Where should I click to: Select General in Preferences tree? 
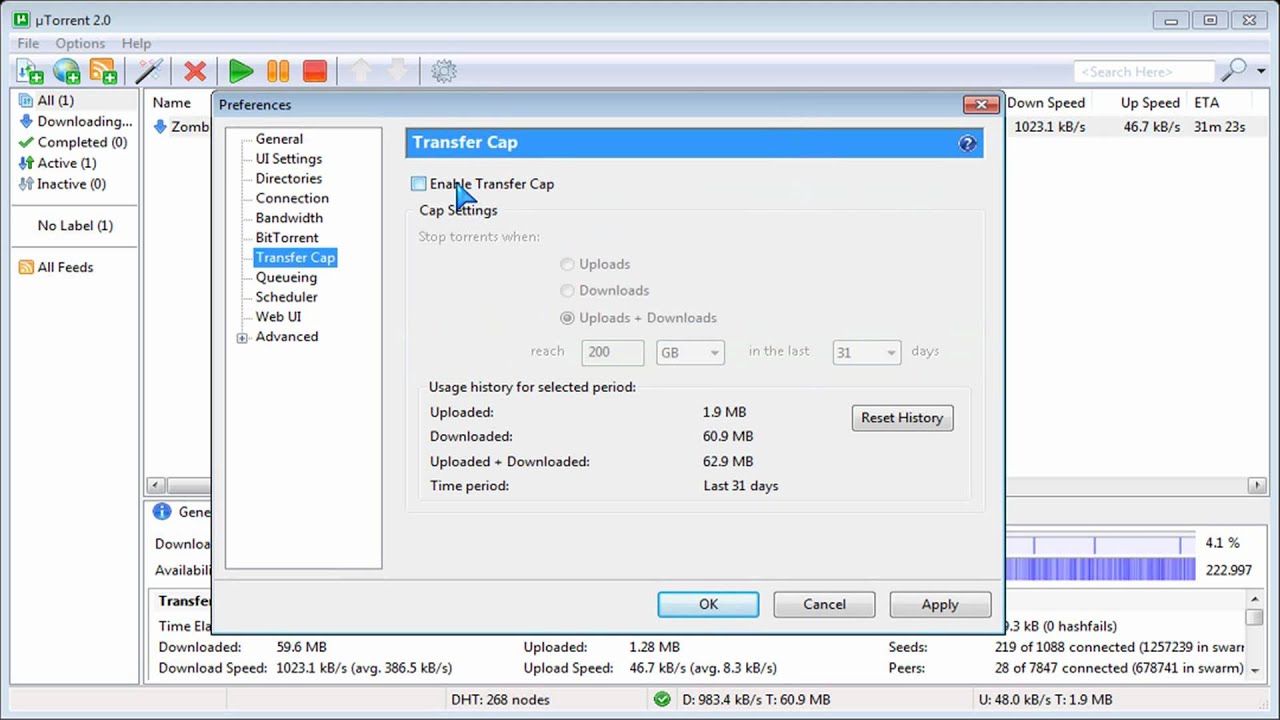point(279,139)
